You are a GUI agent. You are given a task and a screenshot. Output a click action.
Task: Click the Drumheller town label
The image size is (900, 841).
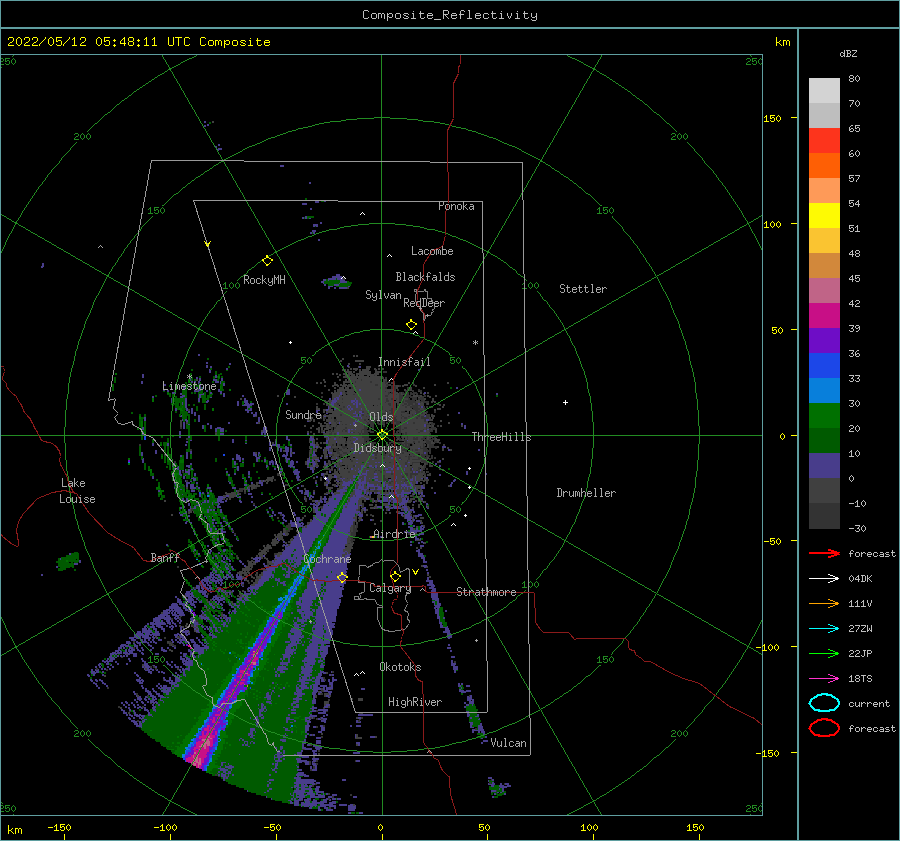tap(586, 493)
